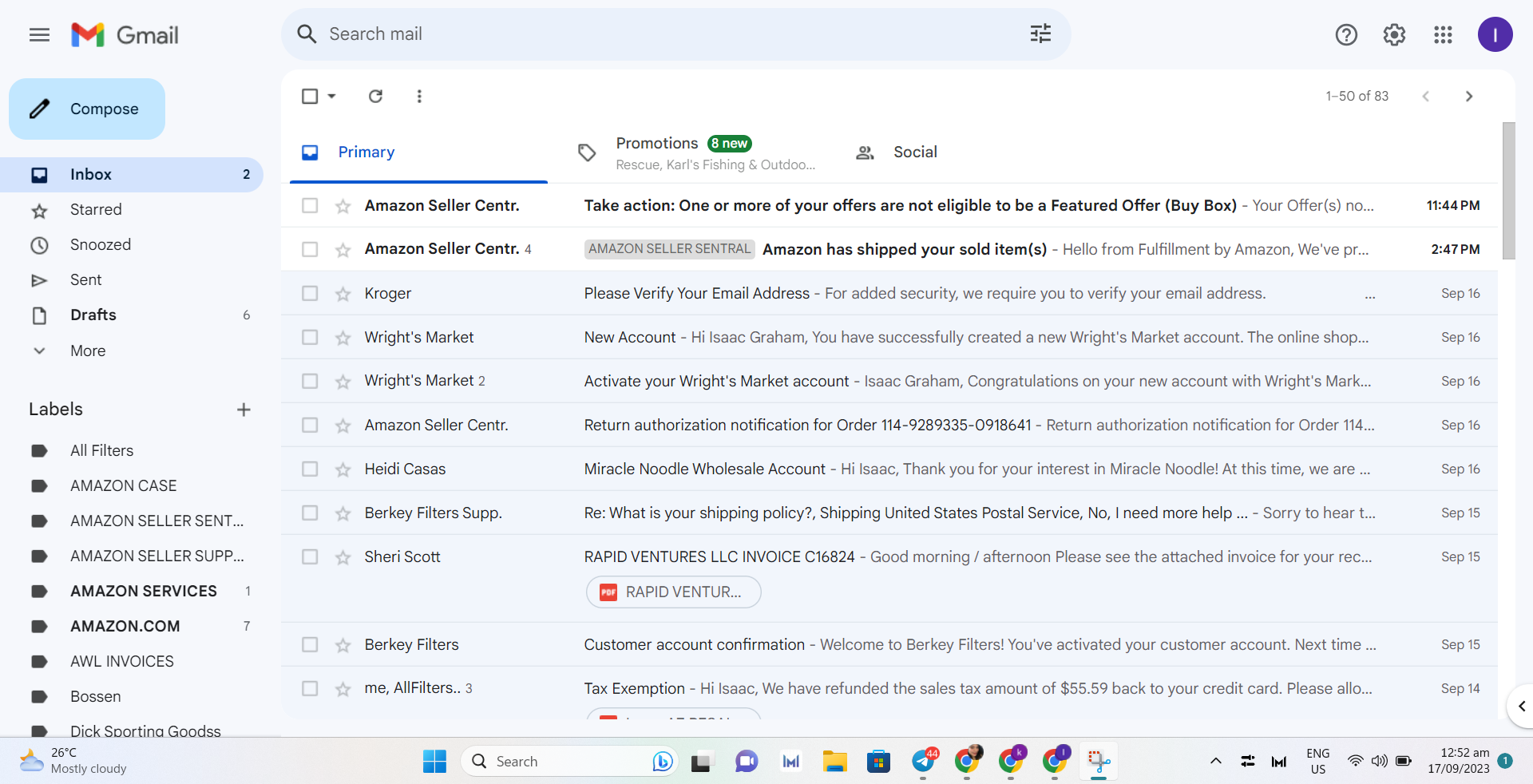The height and width of the screenshot is (784, 1533).
Task: Select the 11:44 PM Amazon Seller email checkbox
Action: (x=310, y=205)
